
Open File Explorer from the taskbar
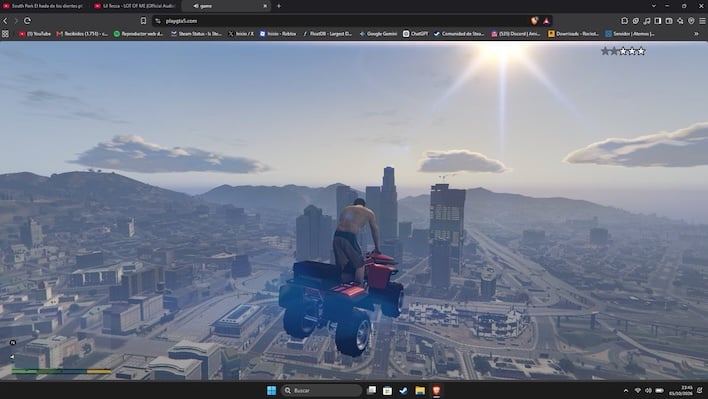click(x=420, y=390)
